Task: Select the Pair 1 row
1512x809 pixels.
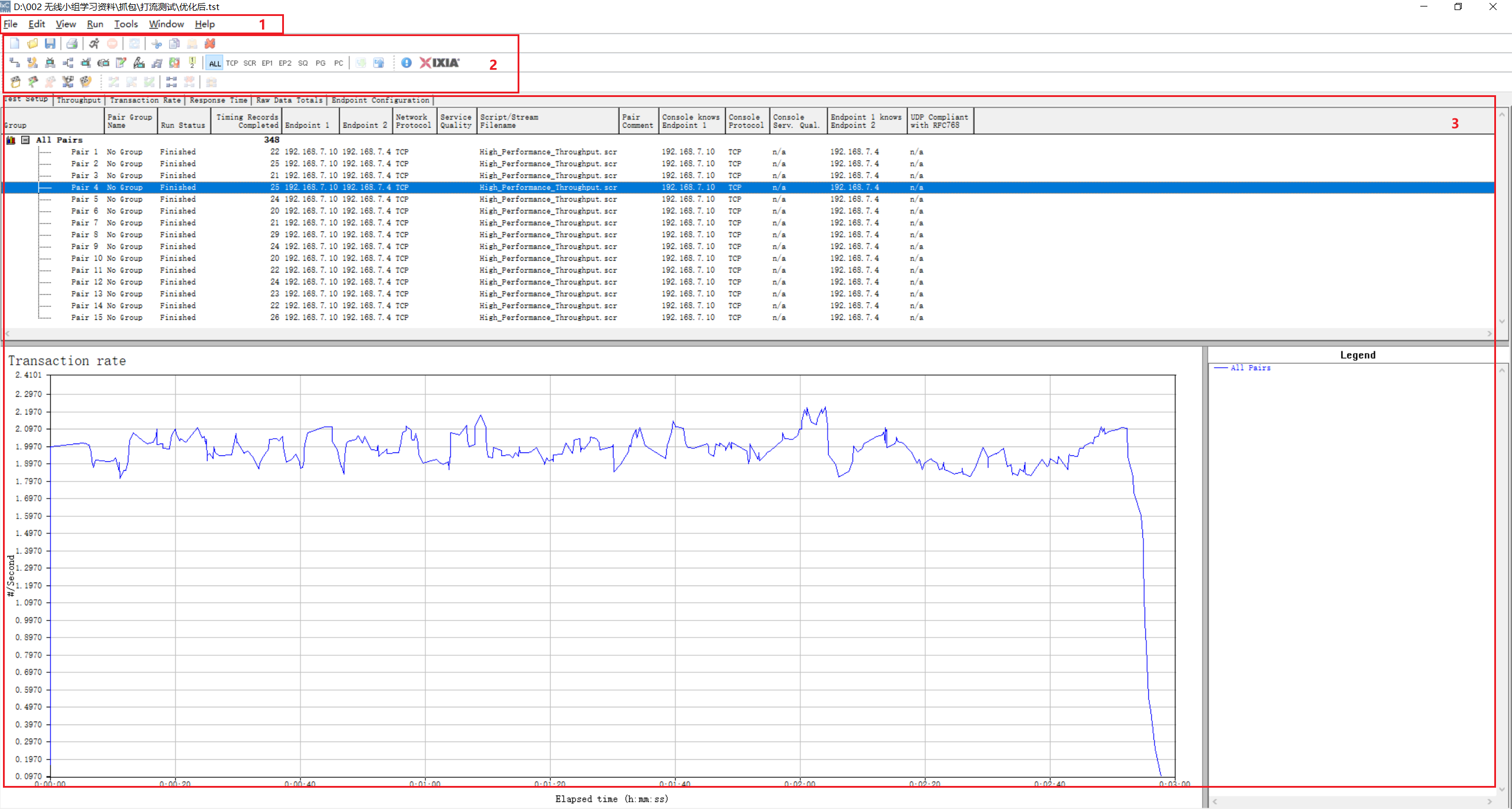Action: (x=748, y=152)
